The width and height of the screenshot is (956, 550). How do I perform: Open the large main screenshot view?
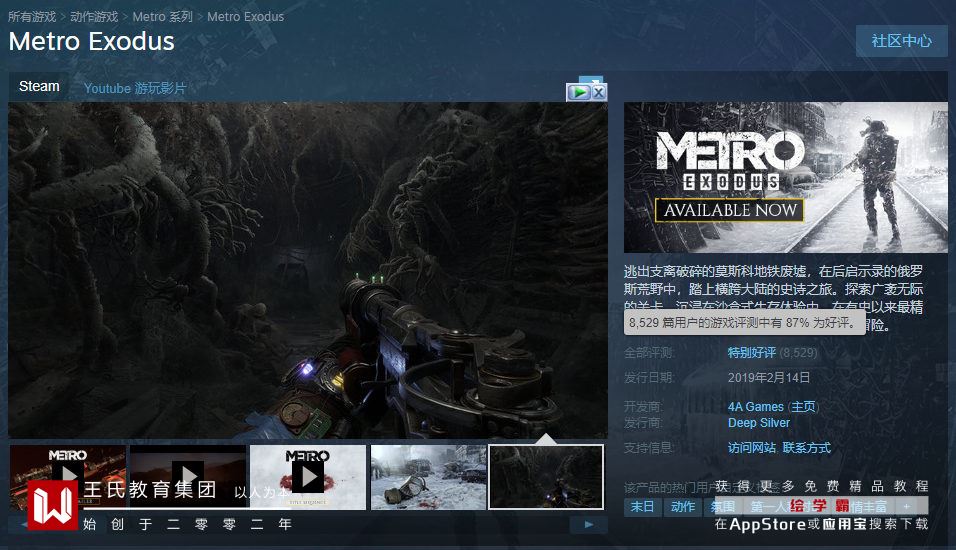pyautogui.click(x=308, y=270)
